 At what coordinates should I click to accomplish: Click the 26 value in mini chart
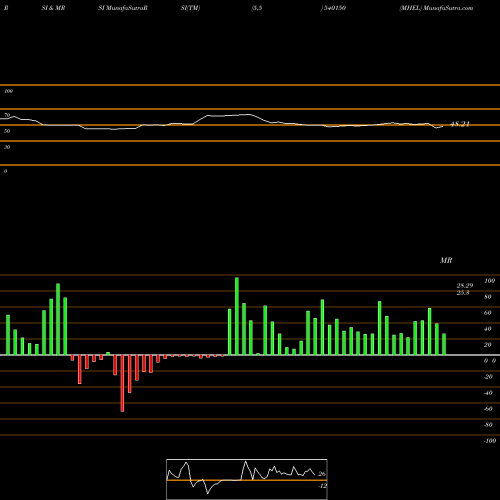click(x=322, y=474)
